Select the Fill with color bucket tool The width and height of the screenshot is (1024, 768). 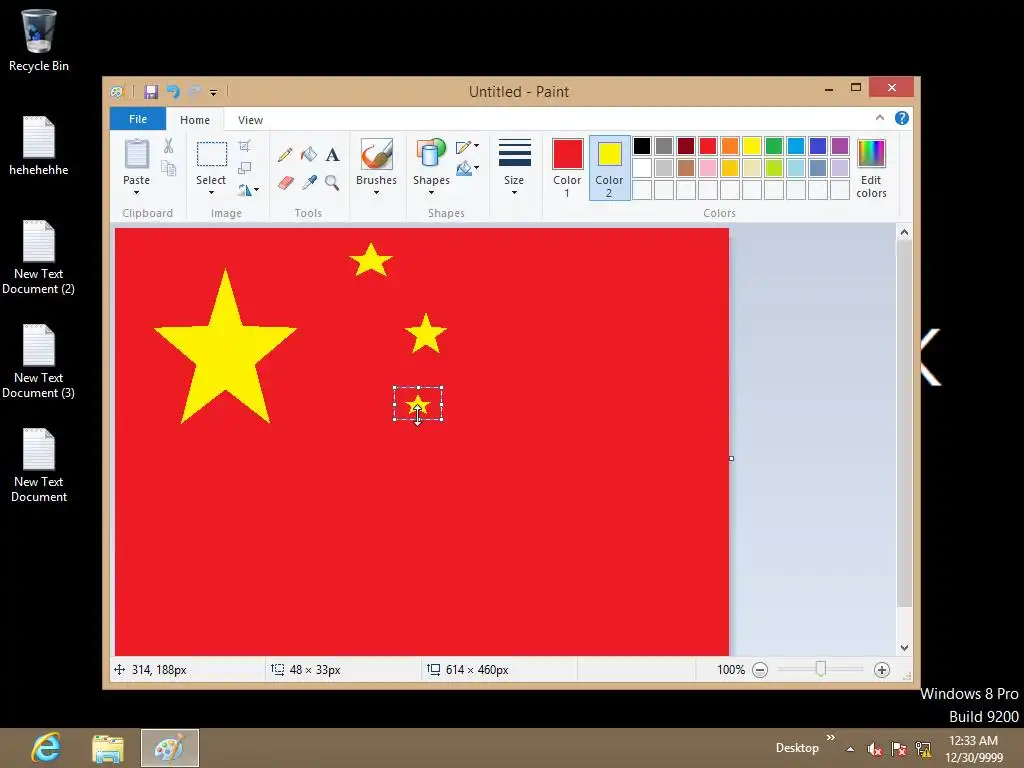point(309,155)
